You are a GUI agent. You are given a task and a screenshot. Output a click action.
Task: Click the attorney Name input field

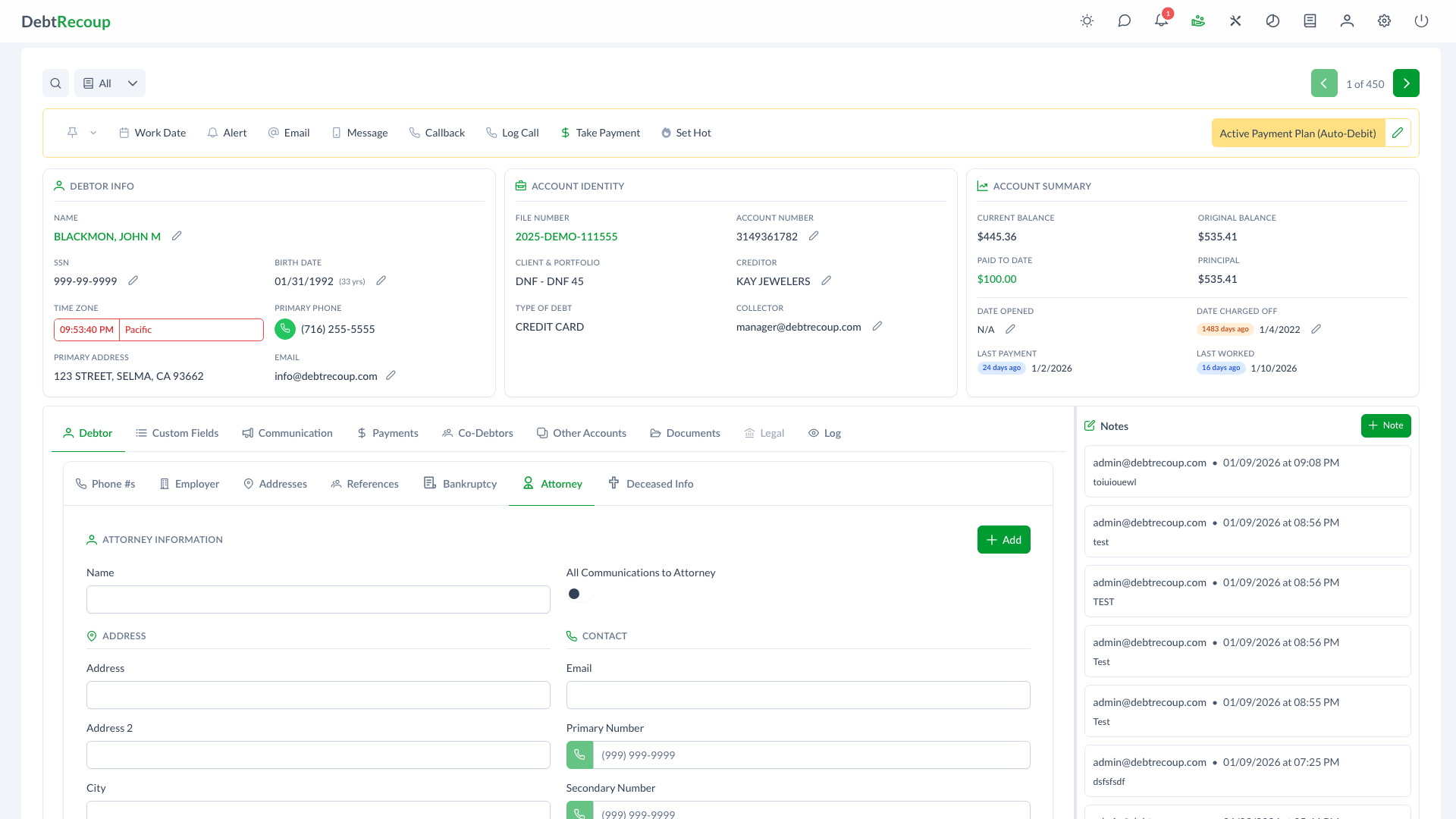[318, 599]
